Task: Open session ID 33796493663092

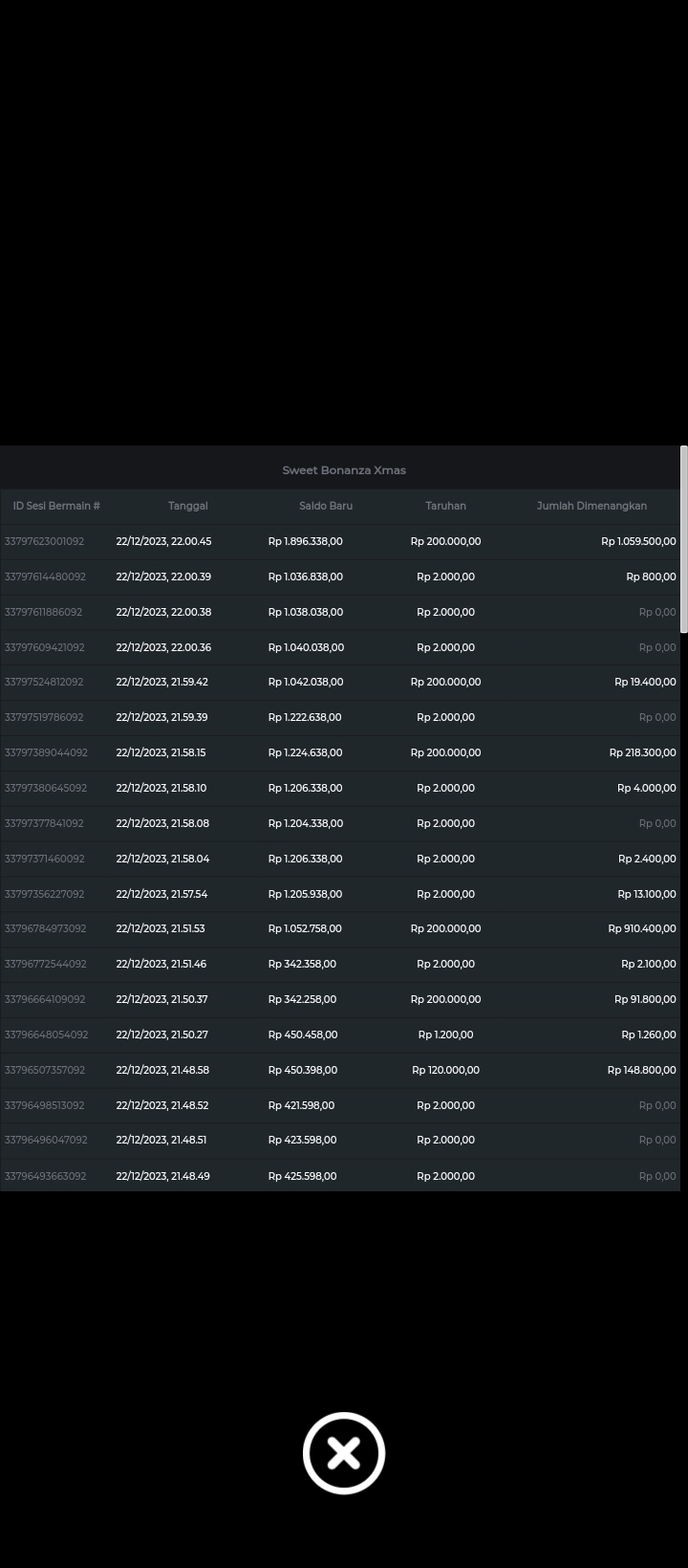Action: coord(45,1176)
